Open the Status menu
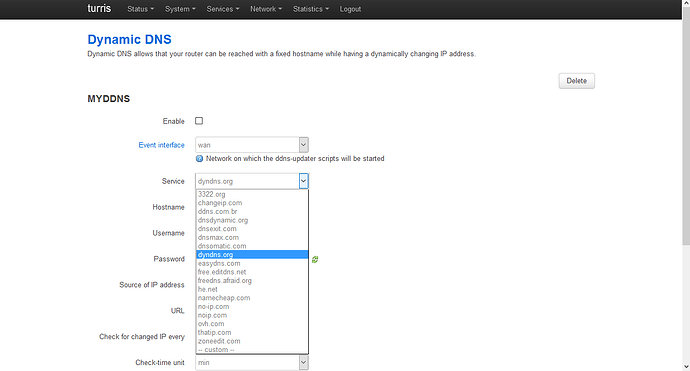This screenshot has width=690, height=371. (x=140, y=9)
